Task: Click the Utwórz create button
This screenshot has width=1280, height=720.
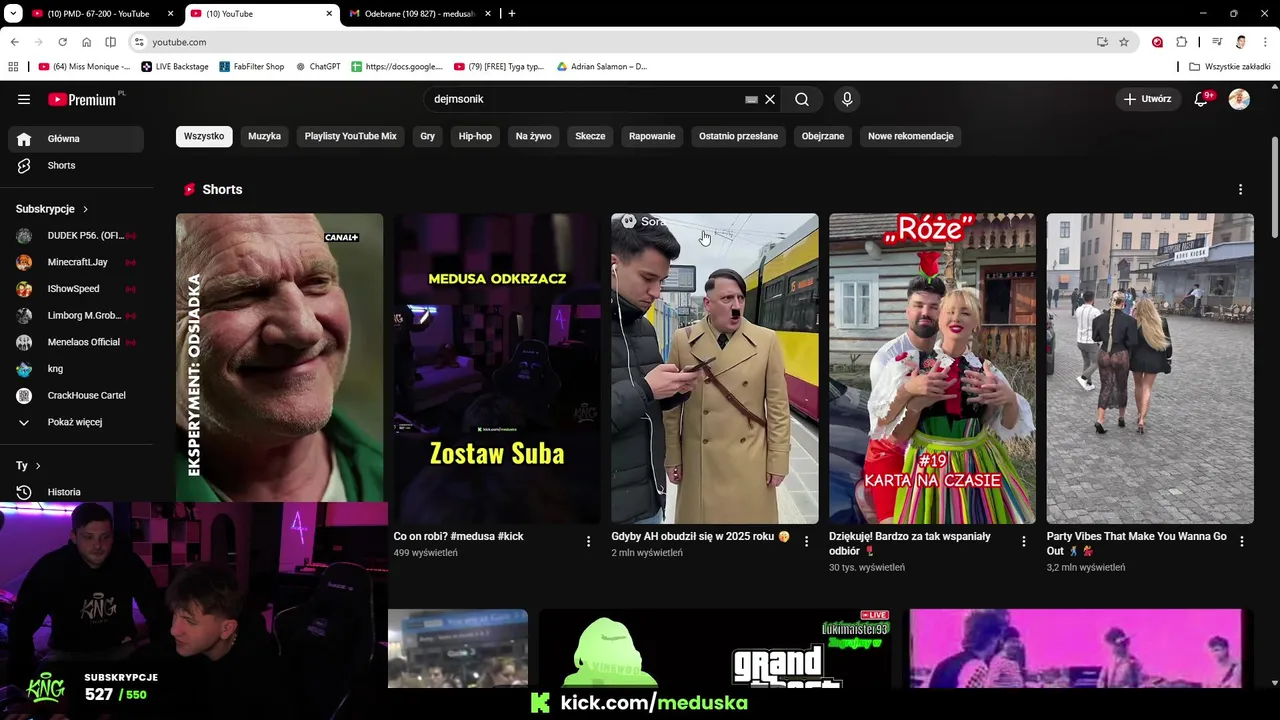Action: [1147, 99]
